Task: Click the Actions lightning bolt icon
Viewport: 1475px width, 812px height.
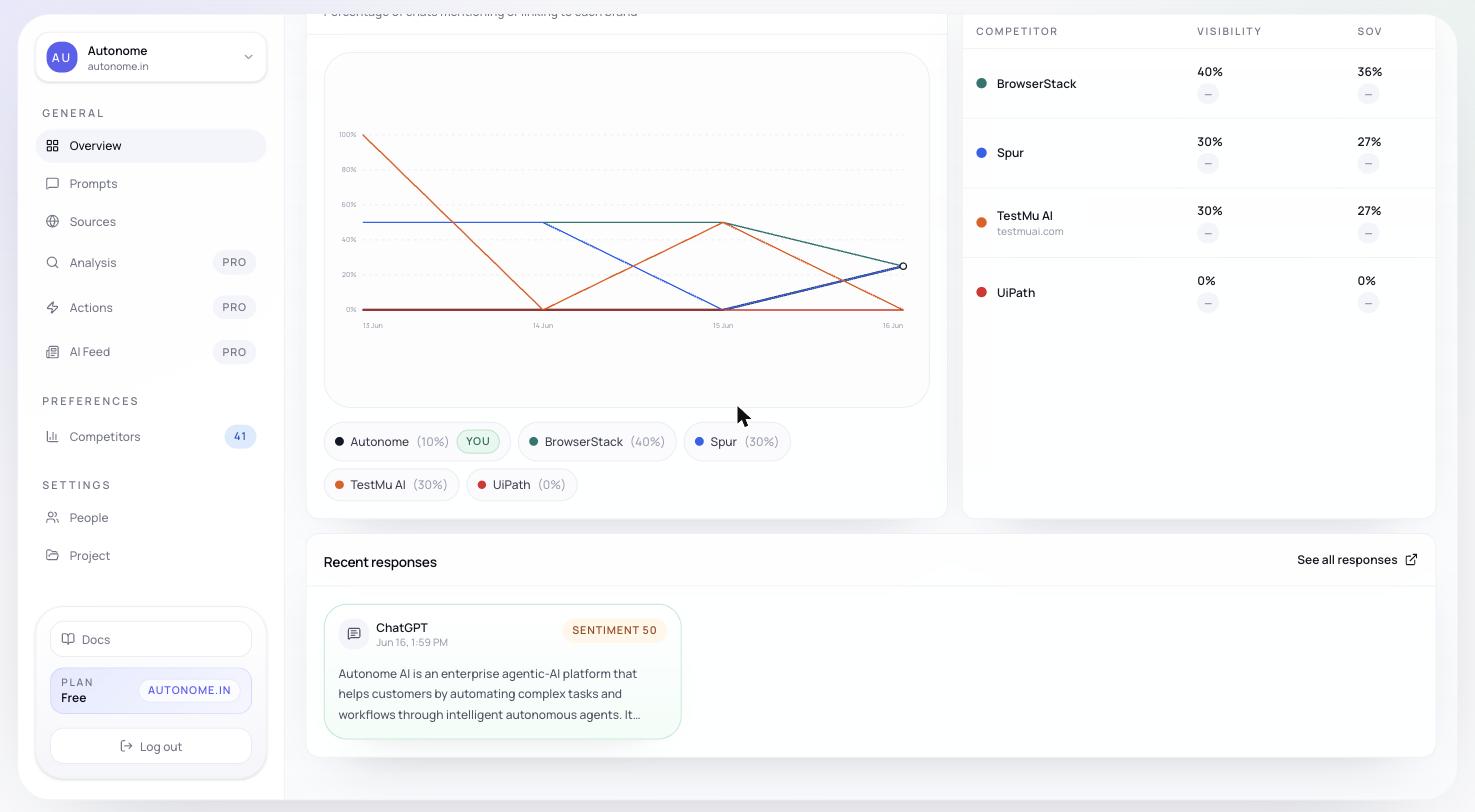Action: (52, 307)
